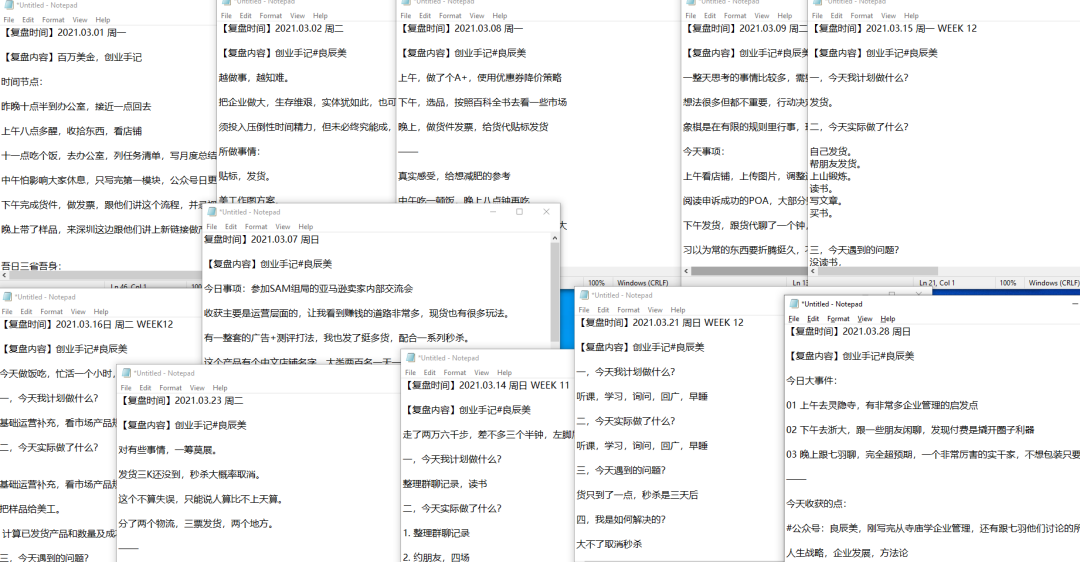1080x562 pixels.
Task: Open File menu in 2021.03.02 window
Action: tap(227, 15)
